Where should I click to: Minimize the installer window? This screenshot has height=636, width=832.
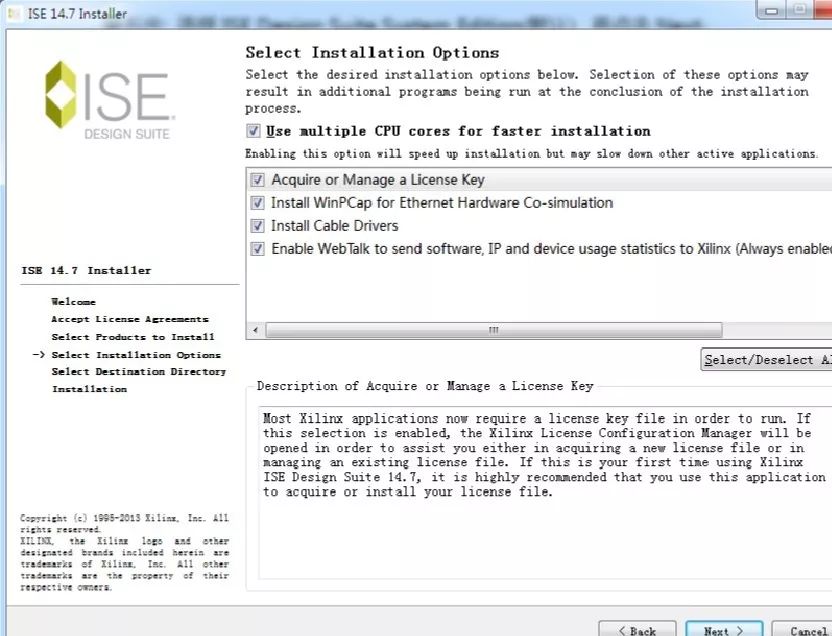tap(772, 10)
